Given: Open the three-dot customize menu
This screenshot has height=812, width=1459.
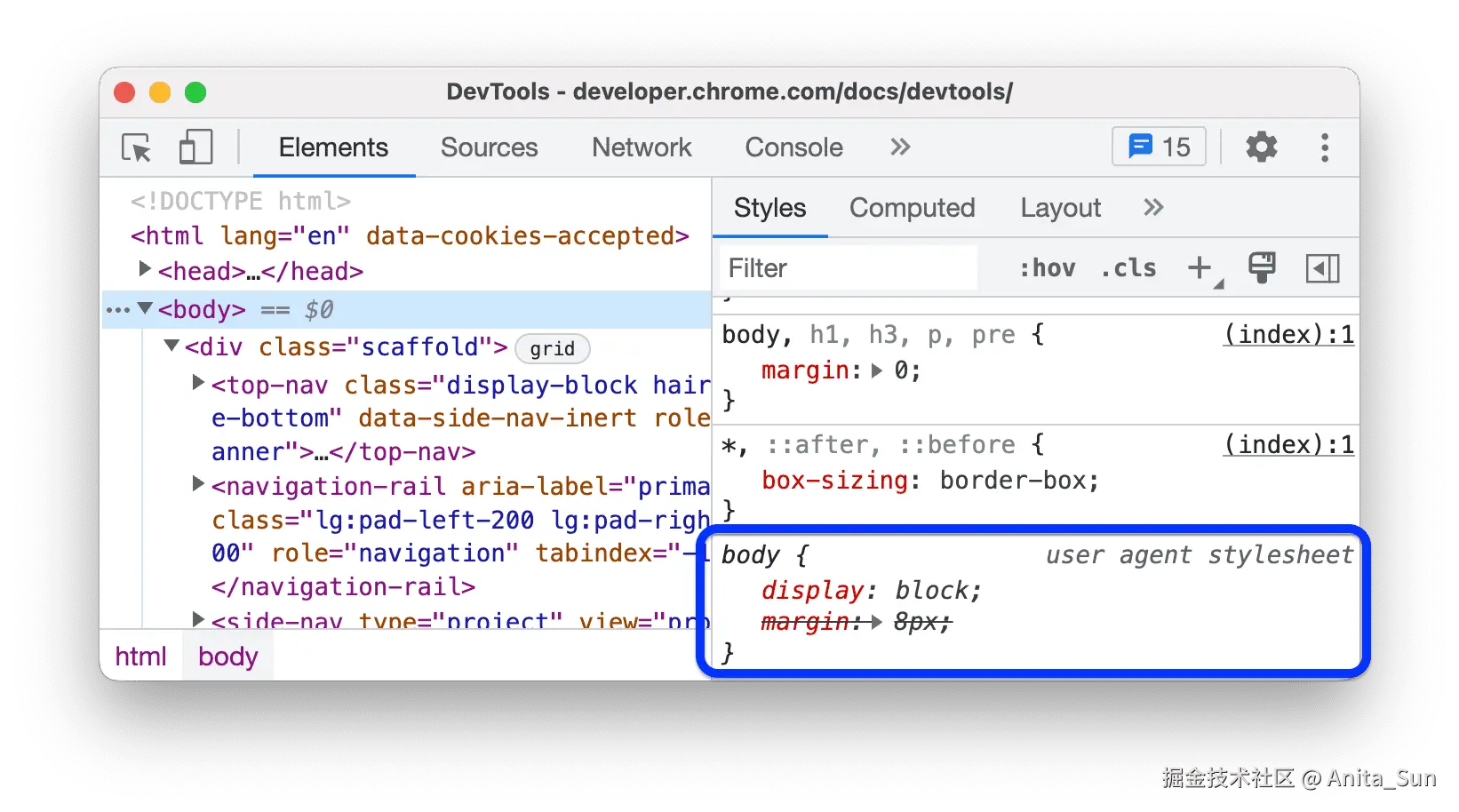Looking at the screenshot, I should tap(1324, 147).
